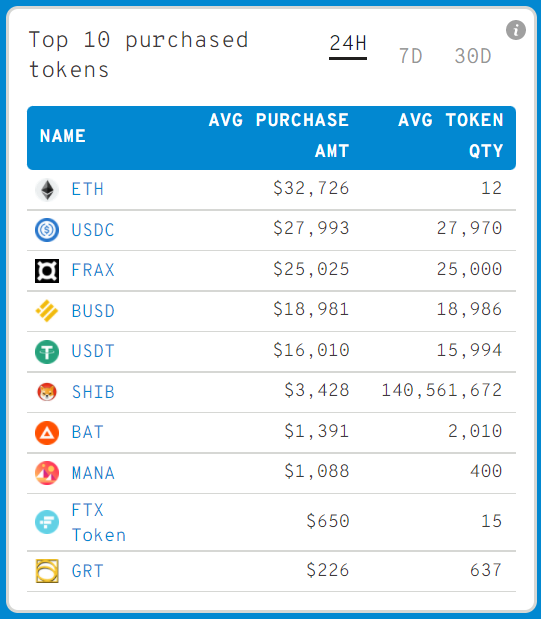Click the Shiba Inu dog icon

[47, 392]
